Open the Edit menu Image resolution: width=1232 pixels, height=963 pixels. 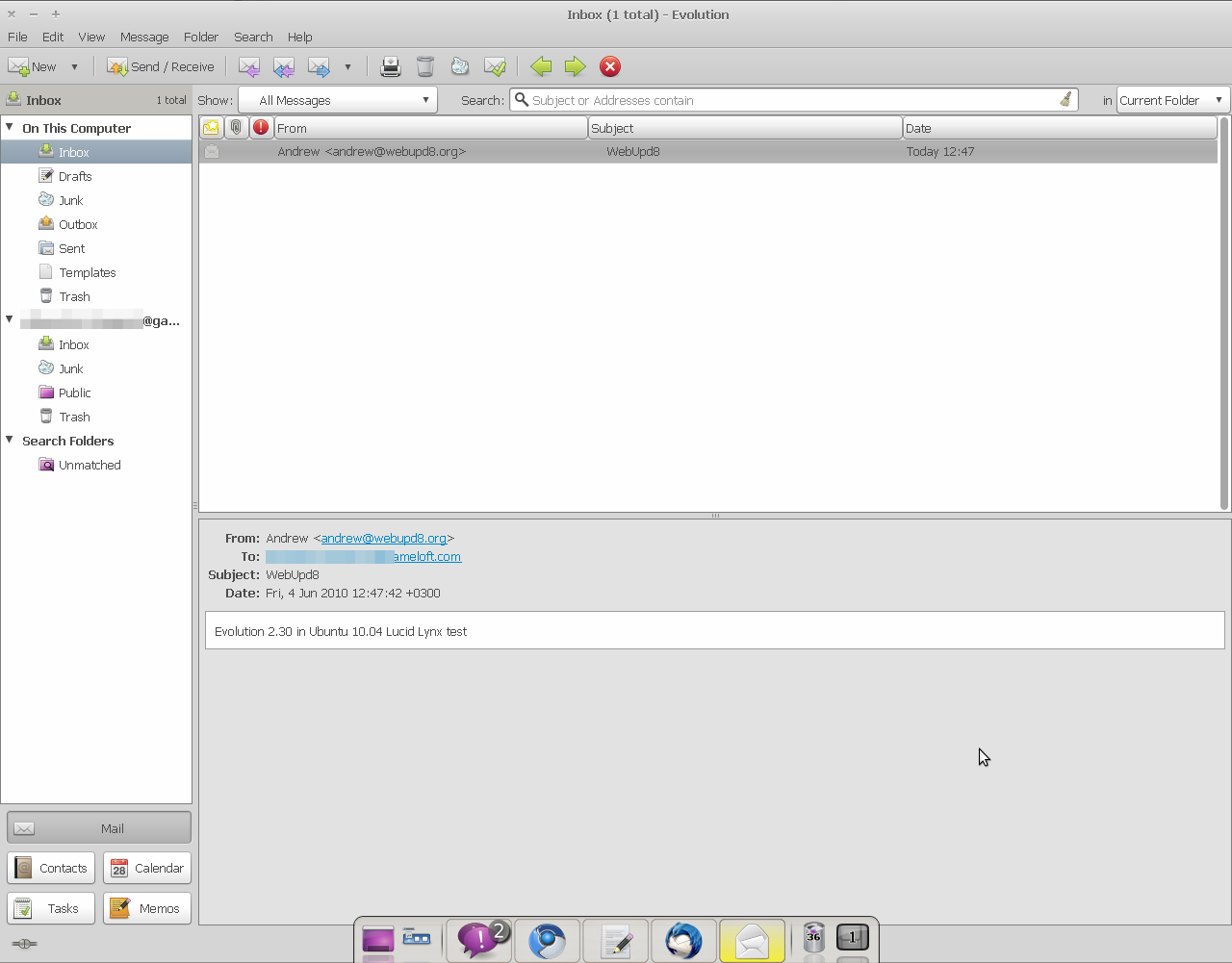53,37
